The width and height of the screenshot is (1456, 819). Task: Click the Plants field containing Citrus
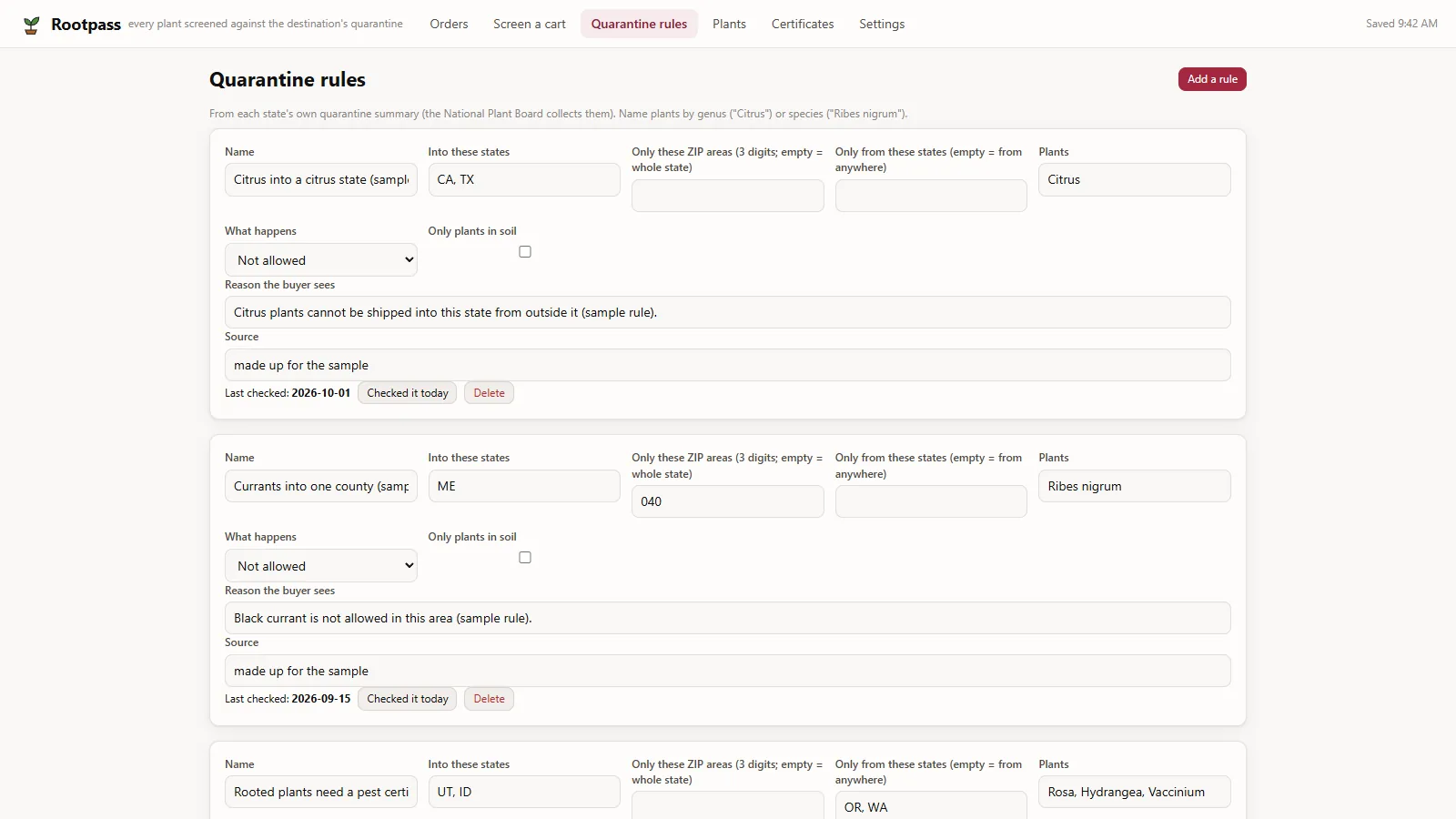click(1135, 179)
